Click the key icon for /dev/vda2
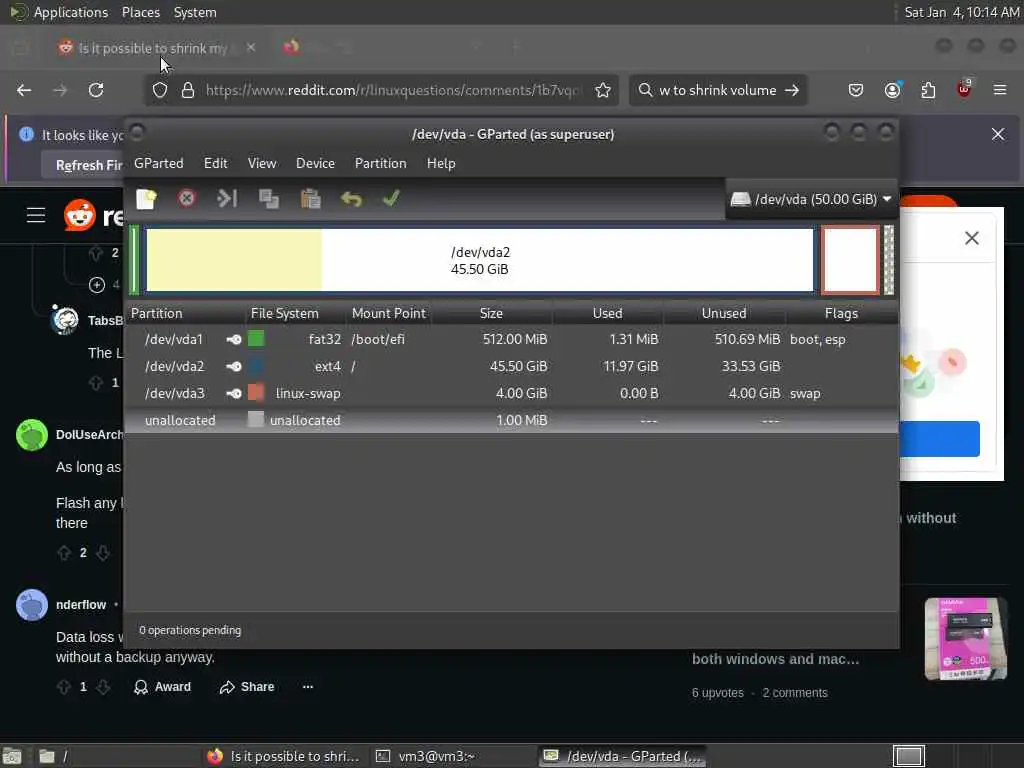 tap(234, 366)
